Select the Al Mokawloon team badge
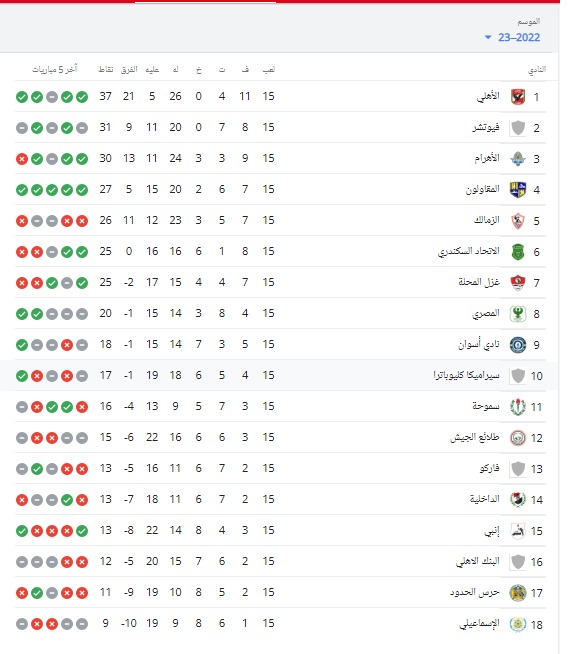This screenshot has height=654, width=580. 518,190
